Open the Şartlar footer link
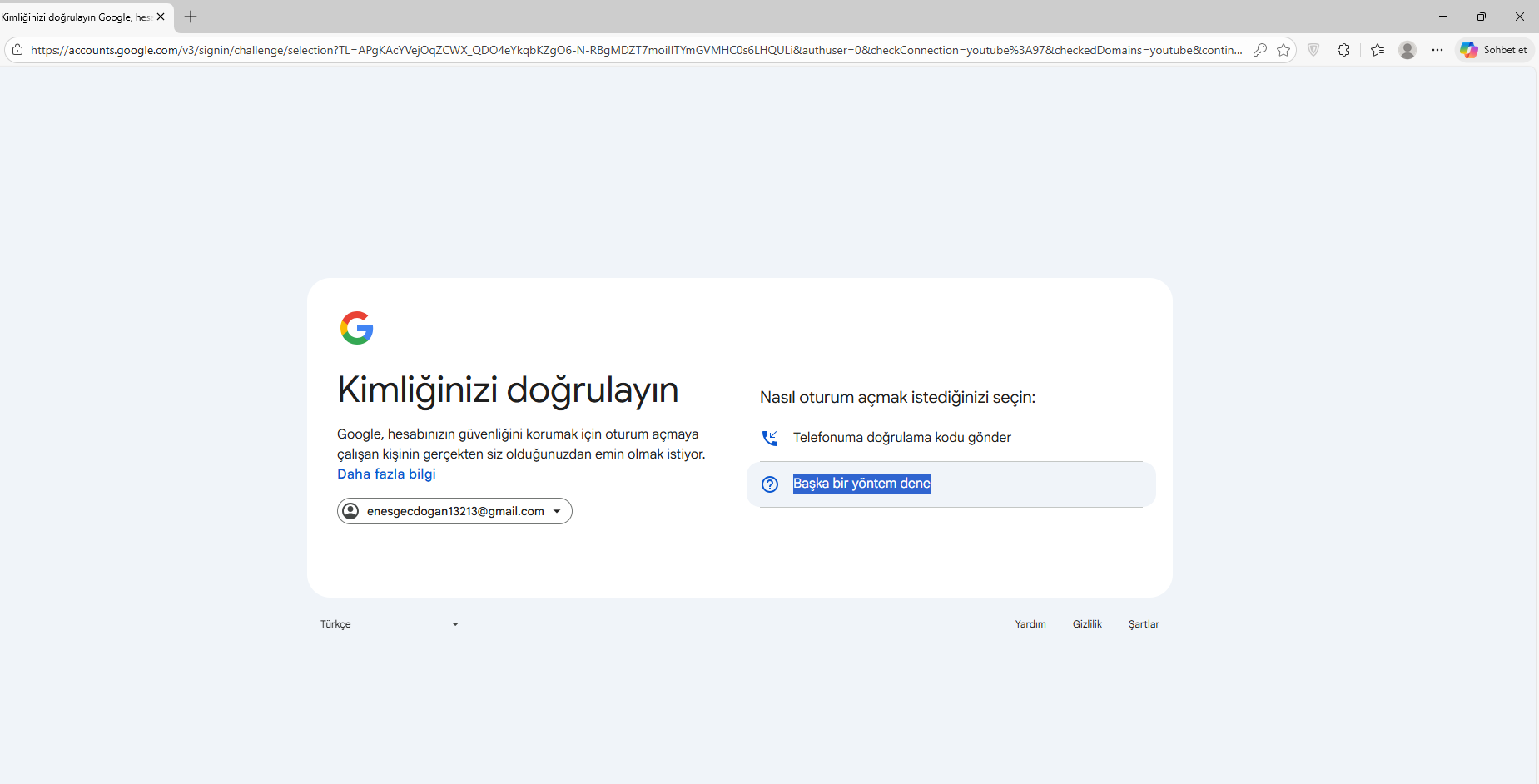 [1144, 624]
